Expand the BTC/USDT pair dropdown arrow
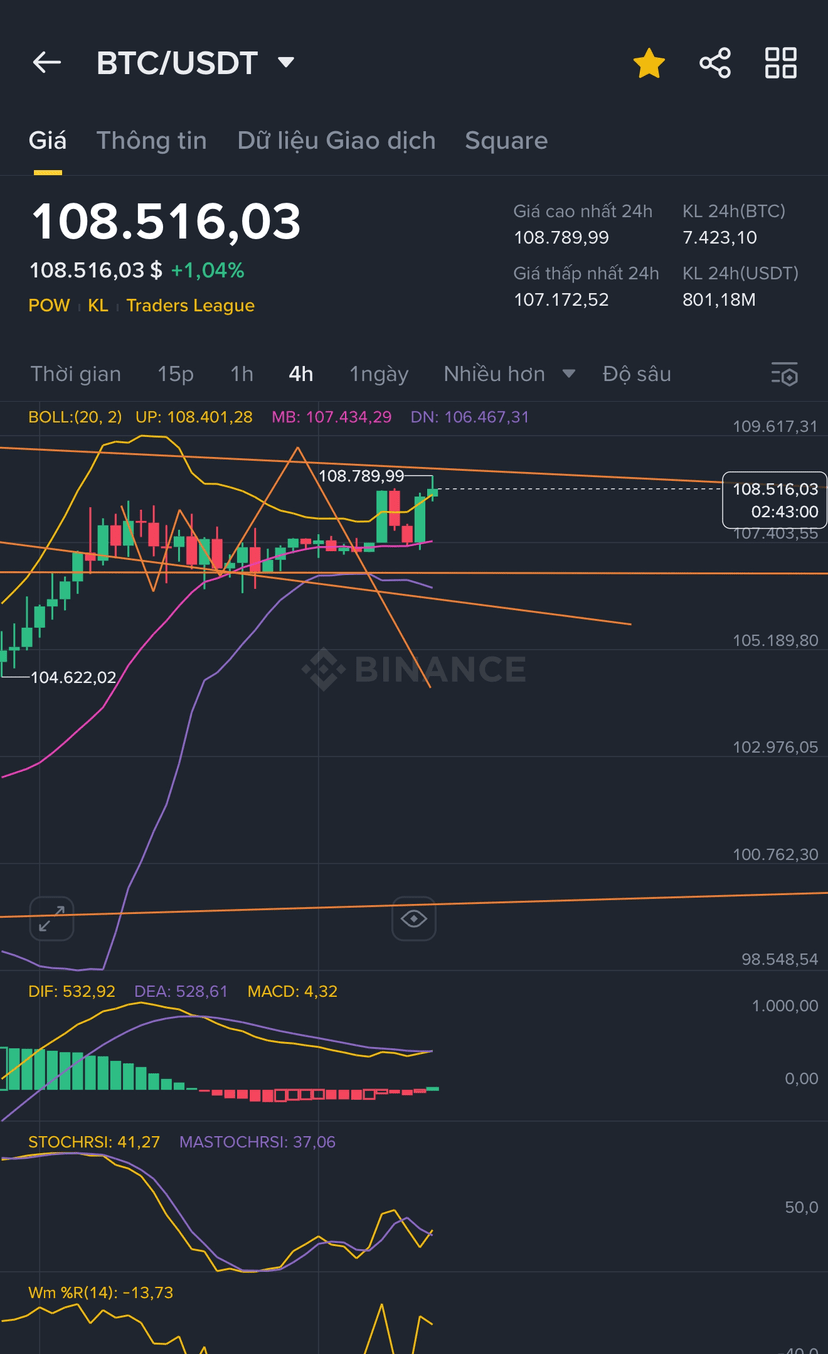Image resolution: width=828 pixels, height=1354 pixels. [286, 63]
